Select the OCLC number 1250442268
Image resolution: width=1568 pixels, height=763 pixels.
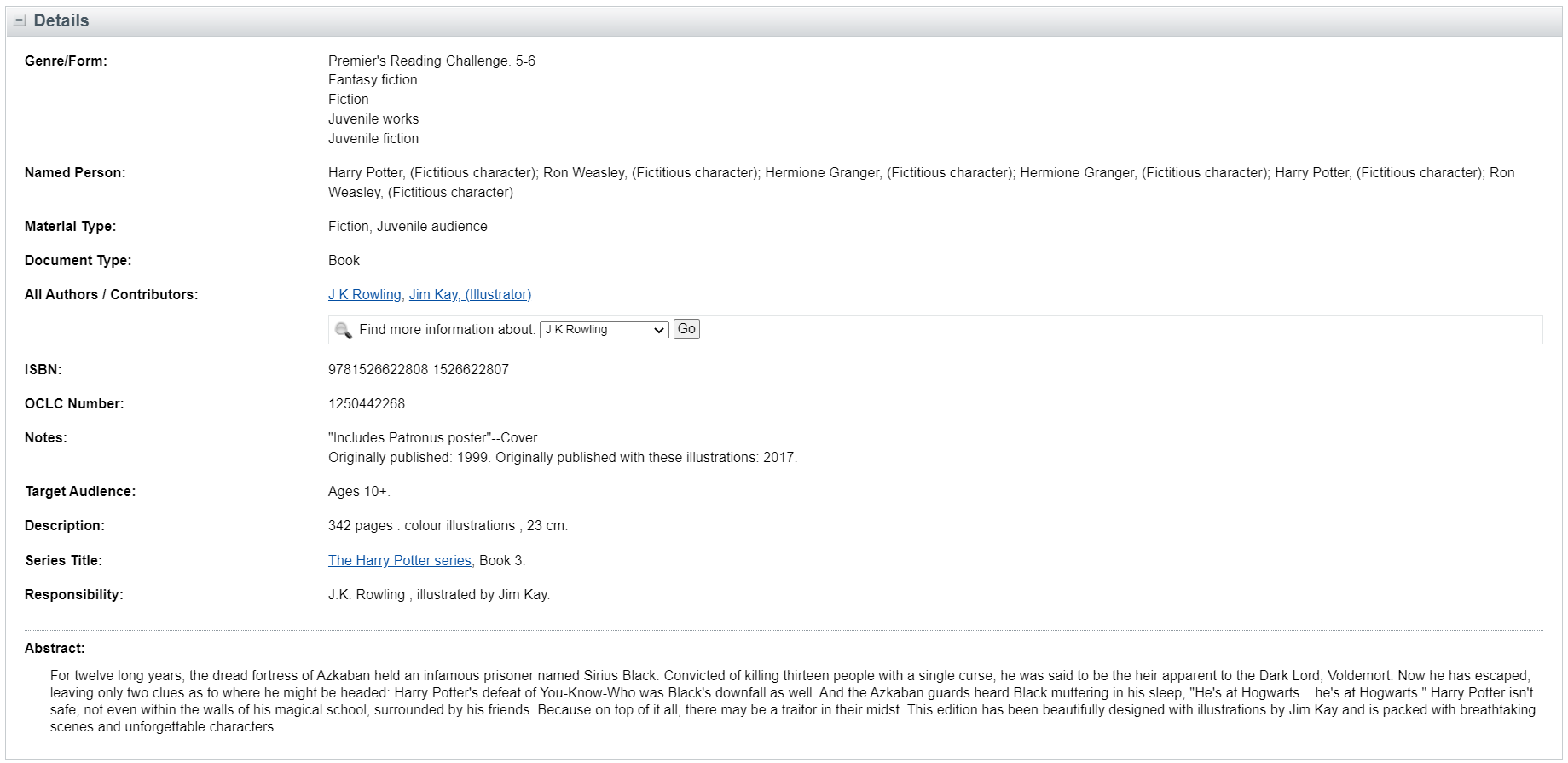[x=367, y=403]
